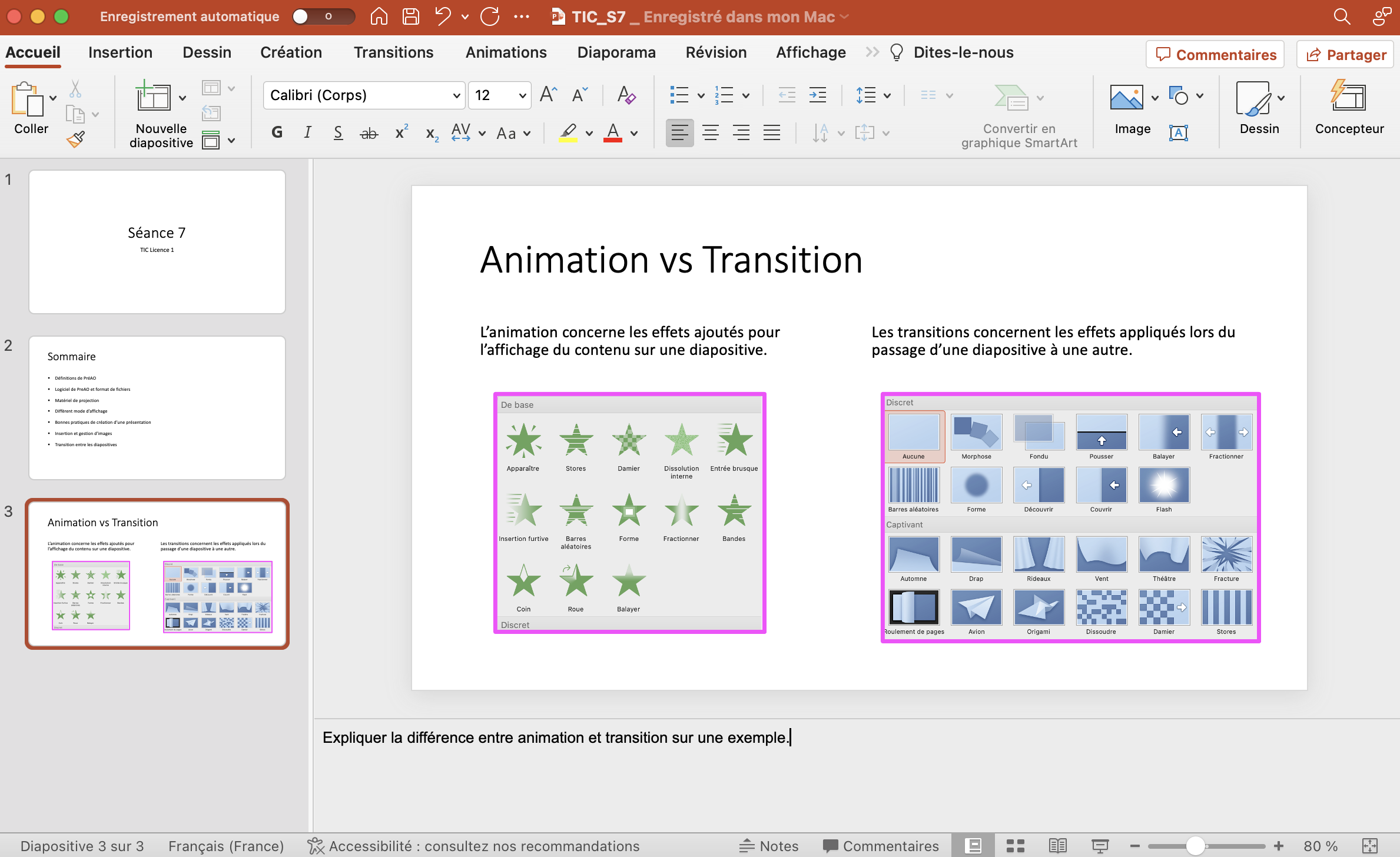This screenshot has height=857, width=1400.
Task: Open Commentaires from status bar
Action: click(x=881, y=846)
